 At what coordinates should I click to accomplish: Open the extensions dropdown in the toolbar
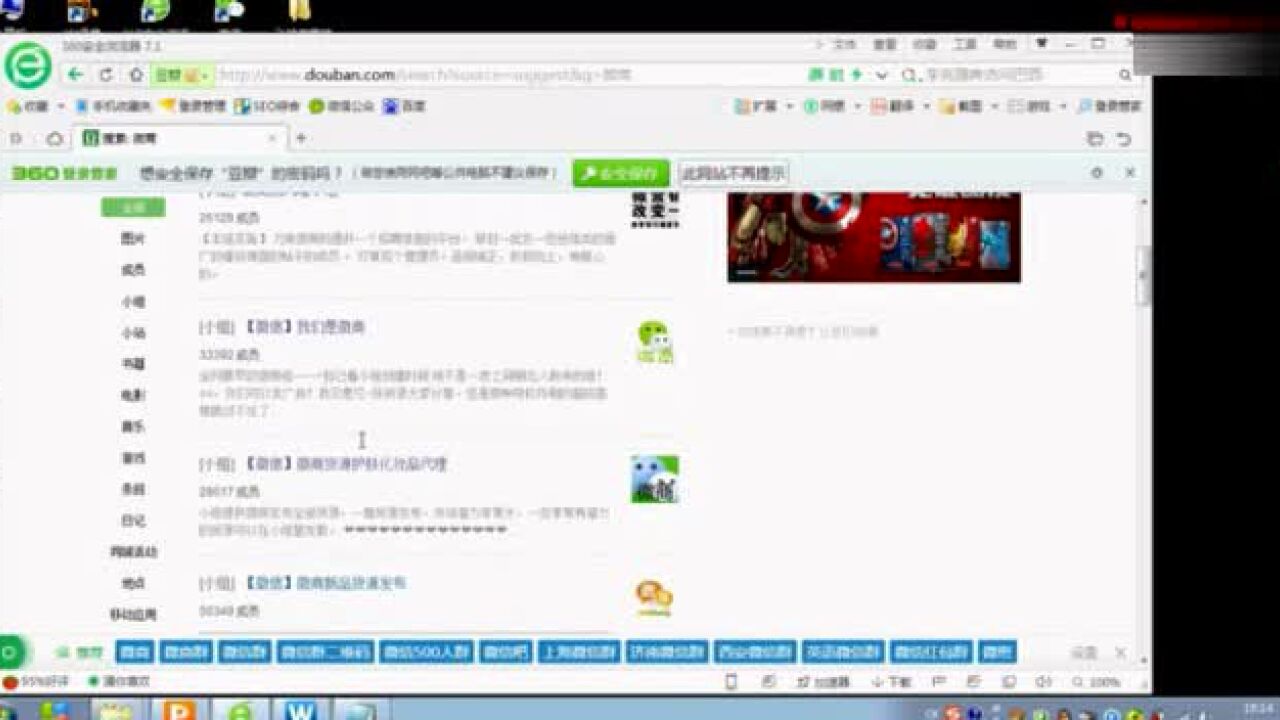[x=763, y=106]
